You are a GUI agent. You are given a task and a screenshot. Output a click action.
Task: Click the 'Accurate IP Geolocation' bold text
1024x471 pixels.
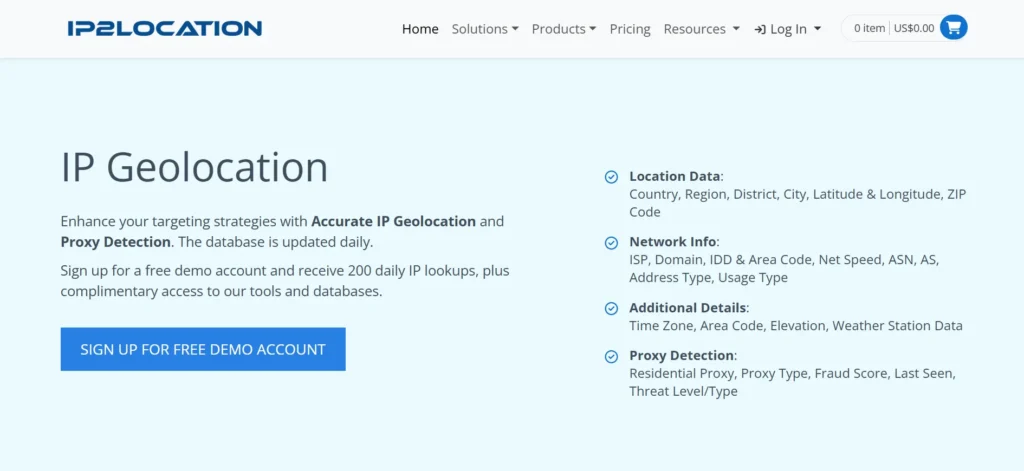click(x=393, y=221)
